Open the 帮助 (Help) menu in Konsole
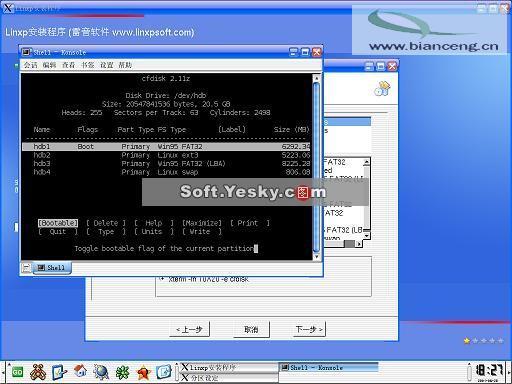Viewport: 512px width, 384px height. pyautogui.click(x=125, y=65)
